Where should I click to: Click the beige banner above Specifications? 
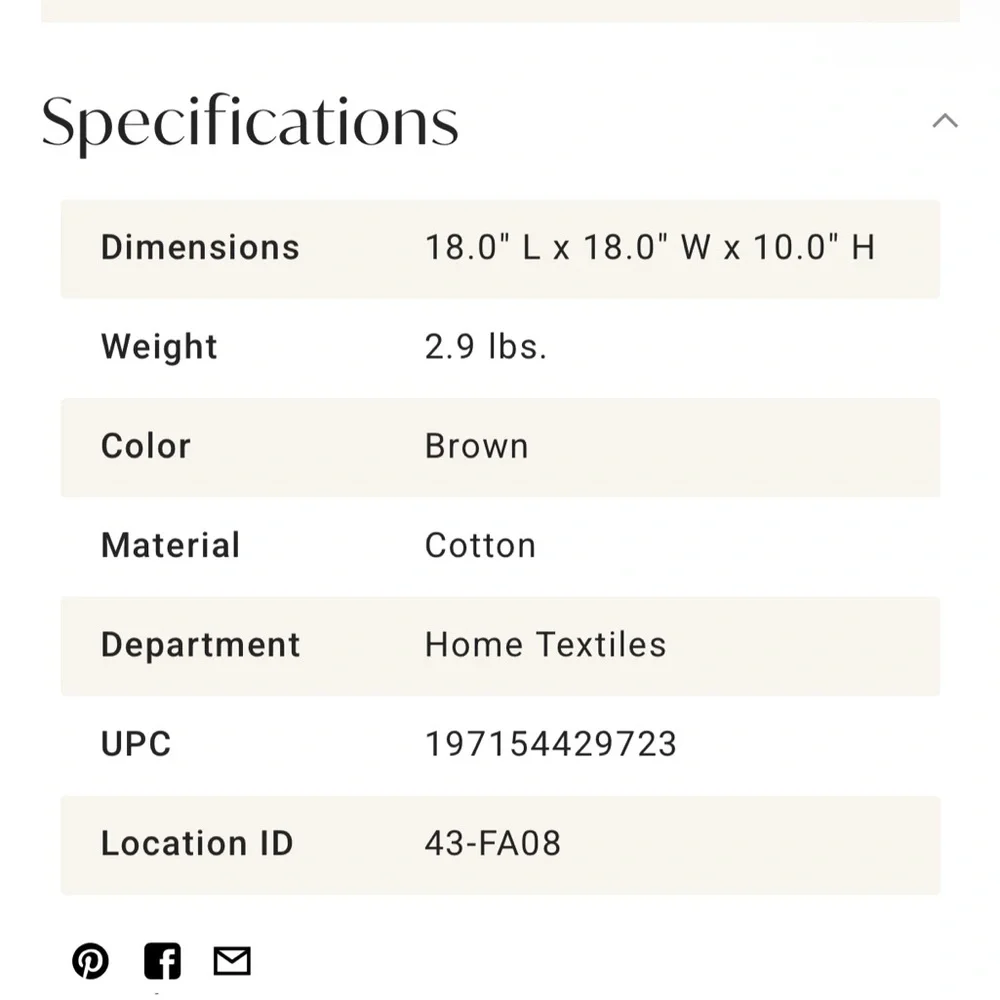[500, 11]
